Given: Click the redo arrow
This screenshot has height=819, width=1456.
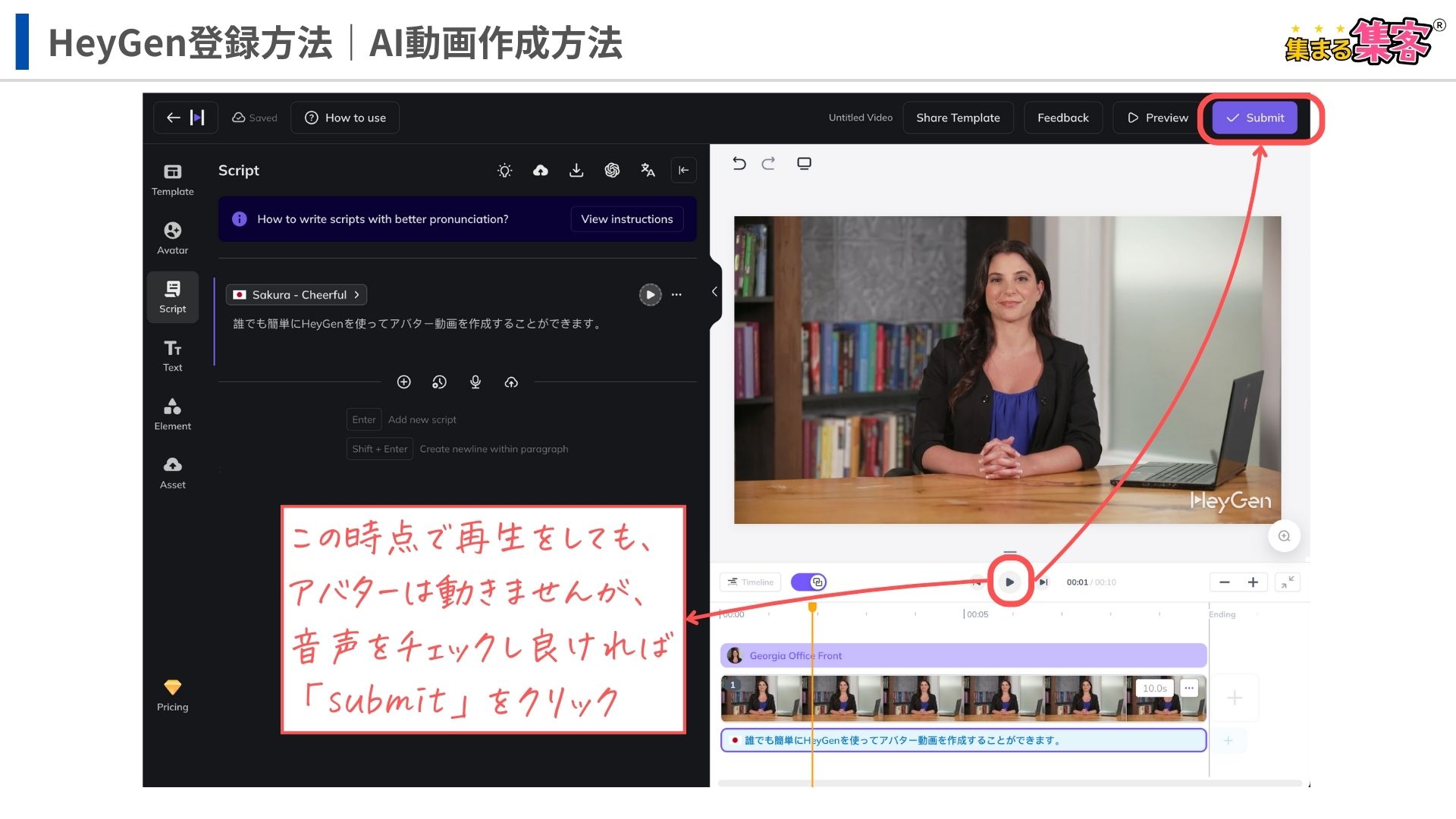Looking at the screenshot, I should pos(768,164).
